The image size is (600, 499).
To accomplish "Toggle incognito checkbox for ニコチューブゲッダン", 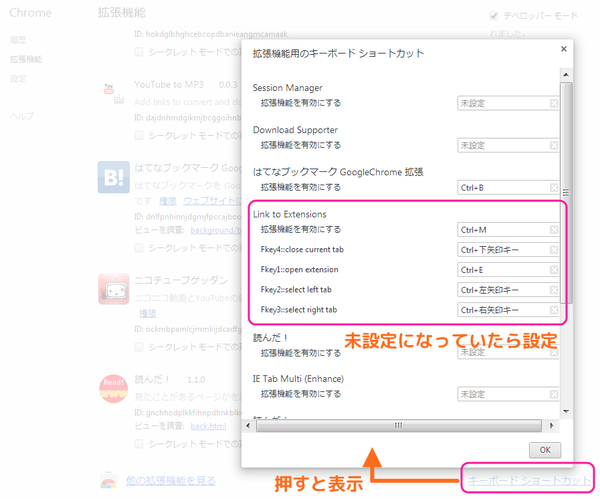I will point(139,347).
